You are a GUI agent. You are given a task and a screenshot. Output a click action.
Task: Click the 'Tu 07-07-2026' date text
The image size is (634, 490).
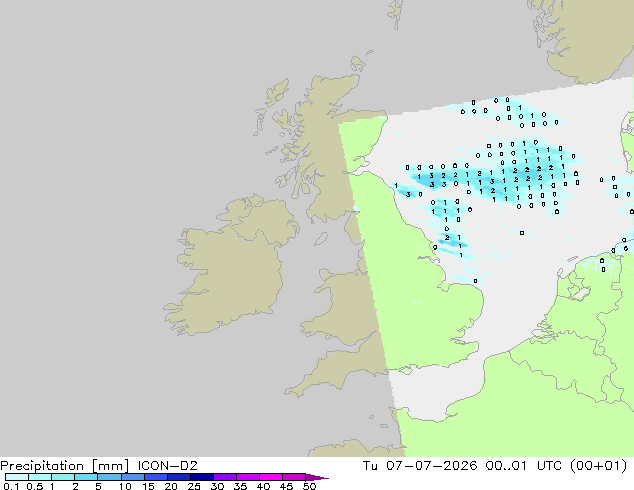point(420,466)
